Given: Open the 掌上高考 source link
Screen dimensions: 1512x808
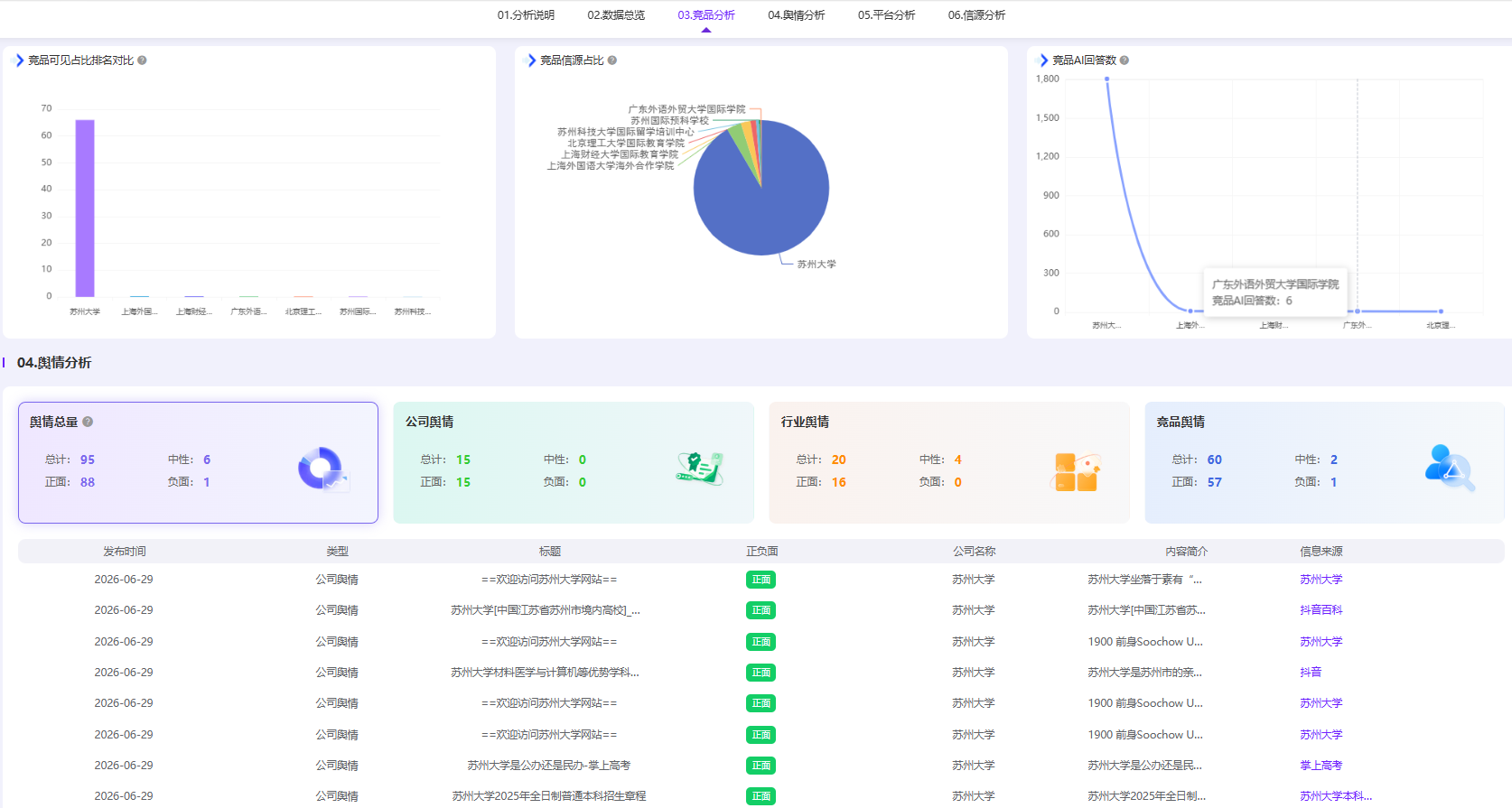Looking at the screenshot, I should click(x=1321, y=766).
